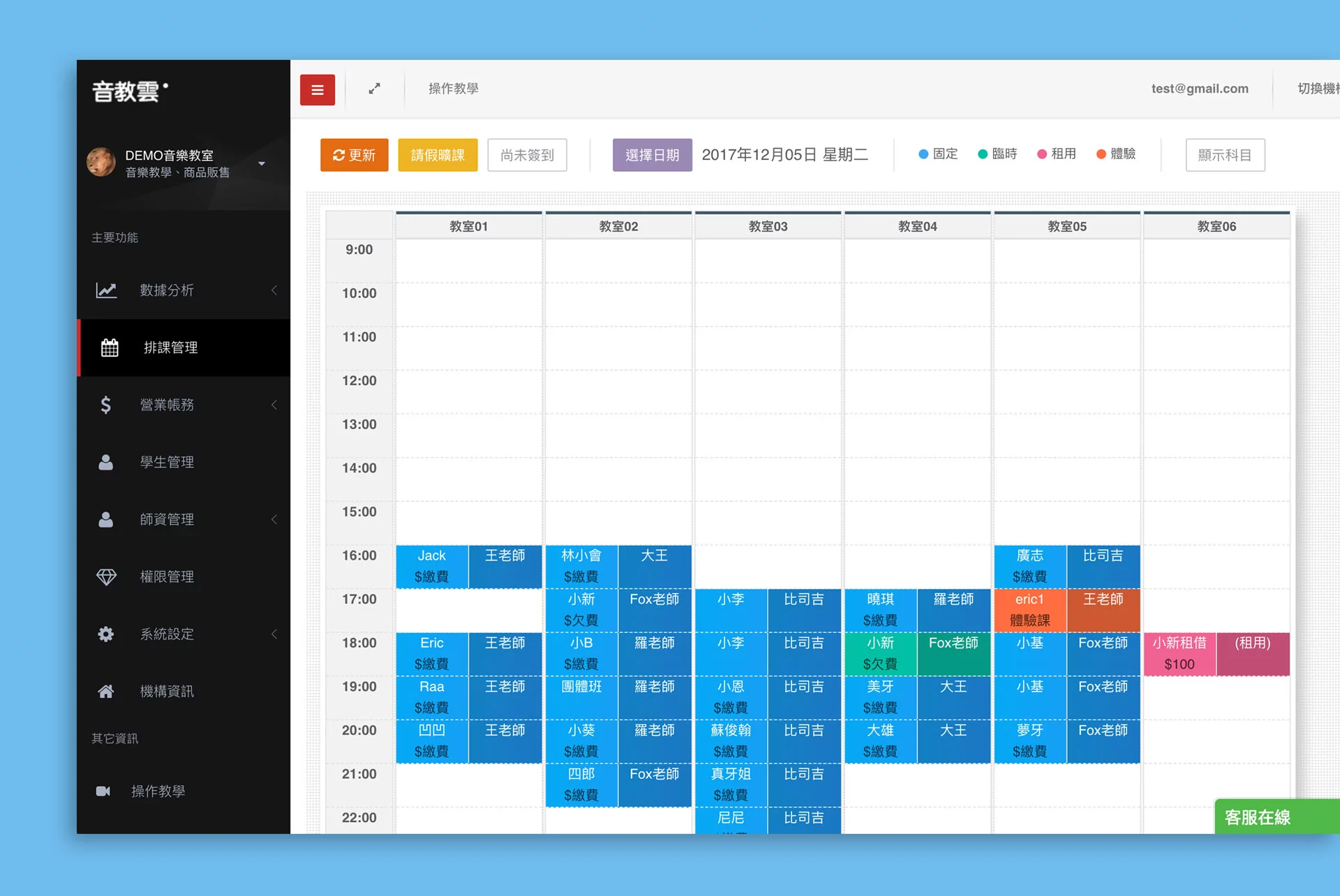Click the fullscreen expand arrows icon
Image resolution: width=1340 pixels, height=896 pixels.
tap(375, 89)
